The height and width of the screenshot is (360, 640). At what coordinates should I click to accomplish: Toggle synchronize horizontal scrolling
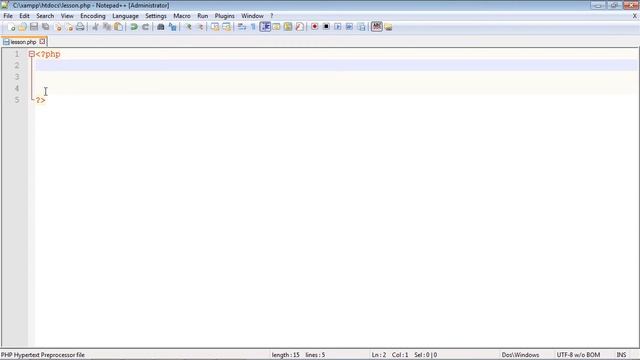pyautogui.click(x=226, y=27)
